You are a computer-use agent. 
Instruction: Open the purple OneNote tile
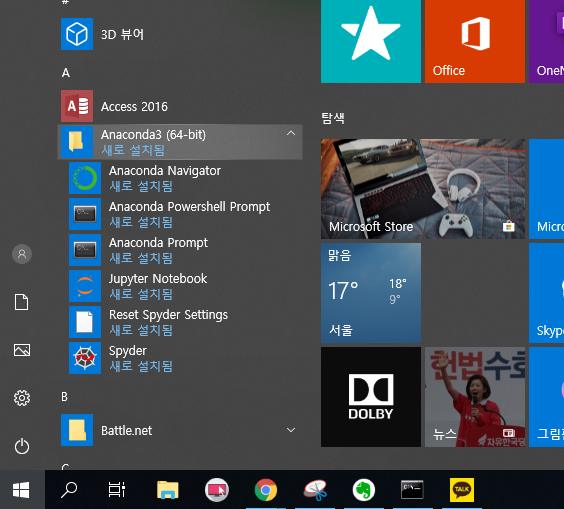tap(546, 41)
